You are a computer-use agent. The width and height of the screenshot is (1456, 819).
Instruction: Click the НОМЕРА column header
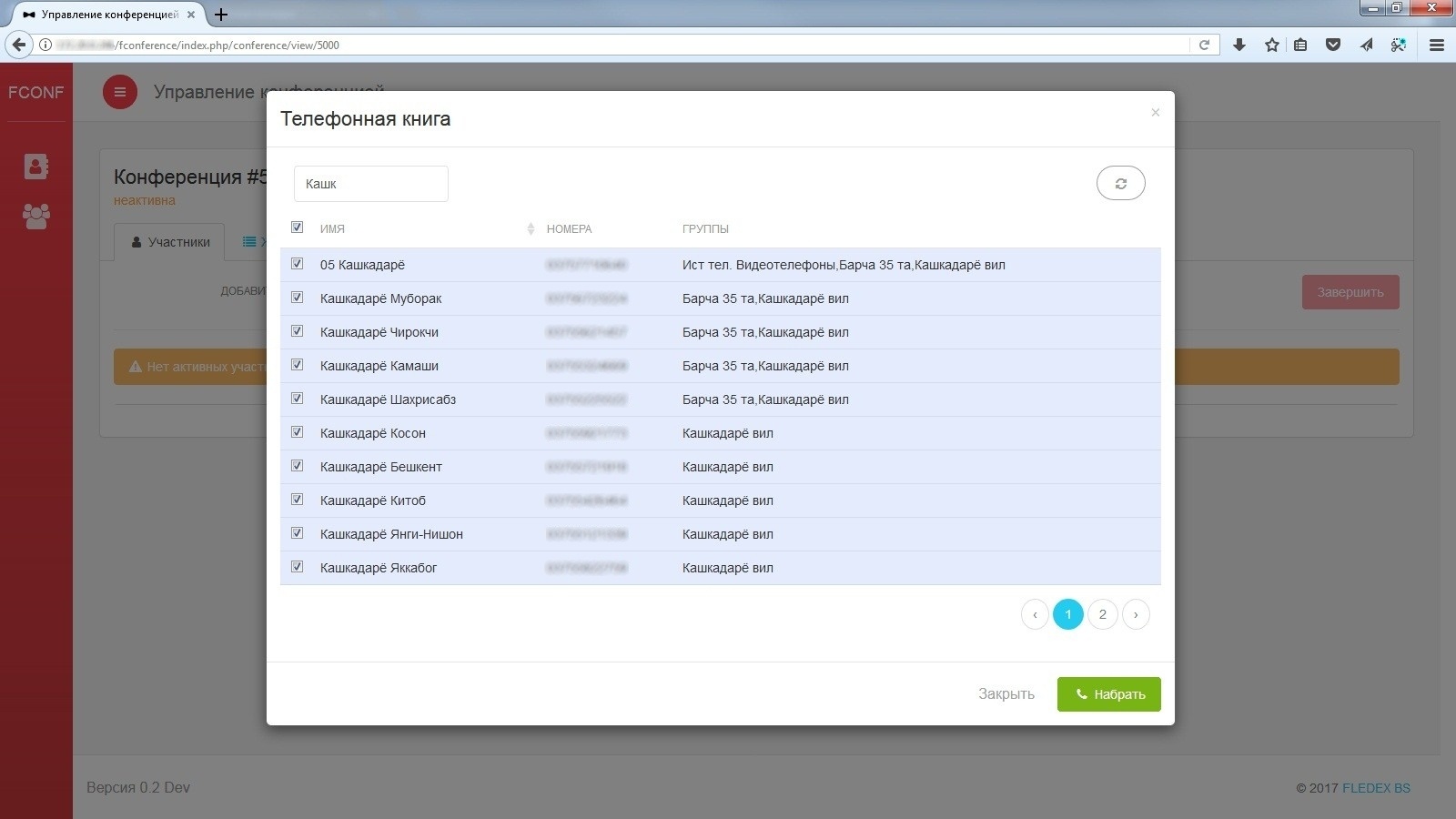pyautogui.click(x=569, y=229)
